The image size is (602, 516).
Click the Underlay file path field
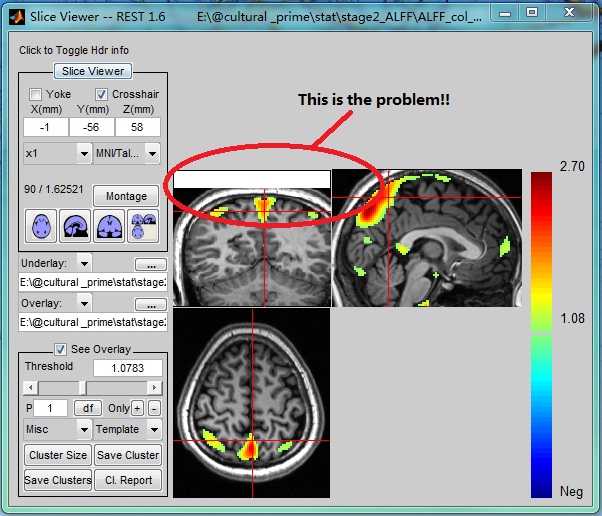93,282
